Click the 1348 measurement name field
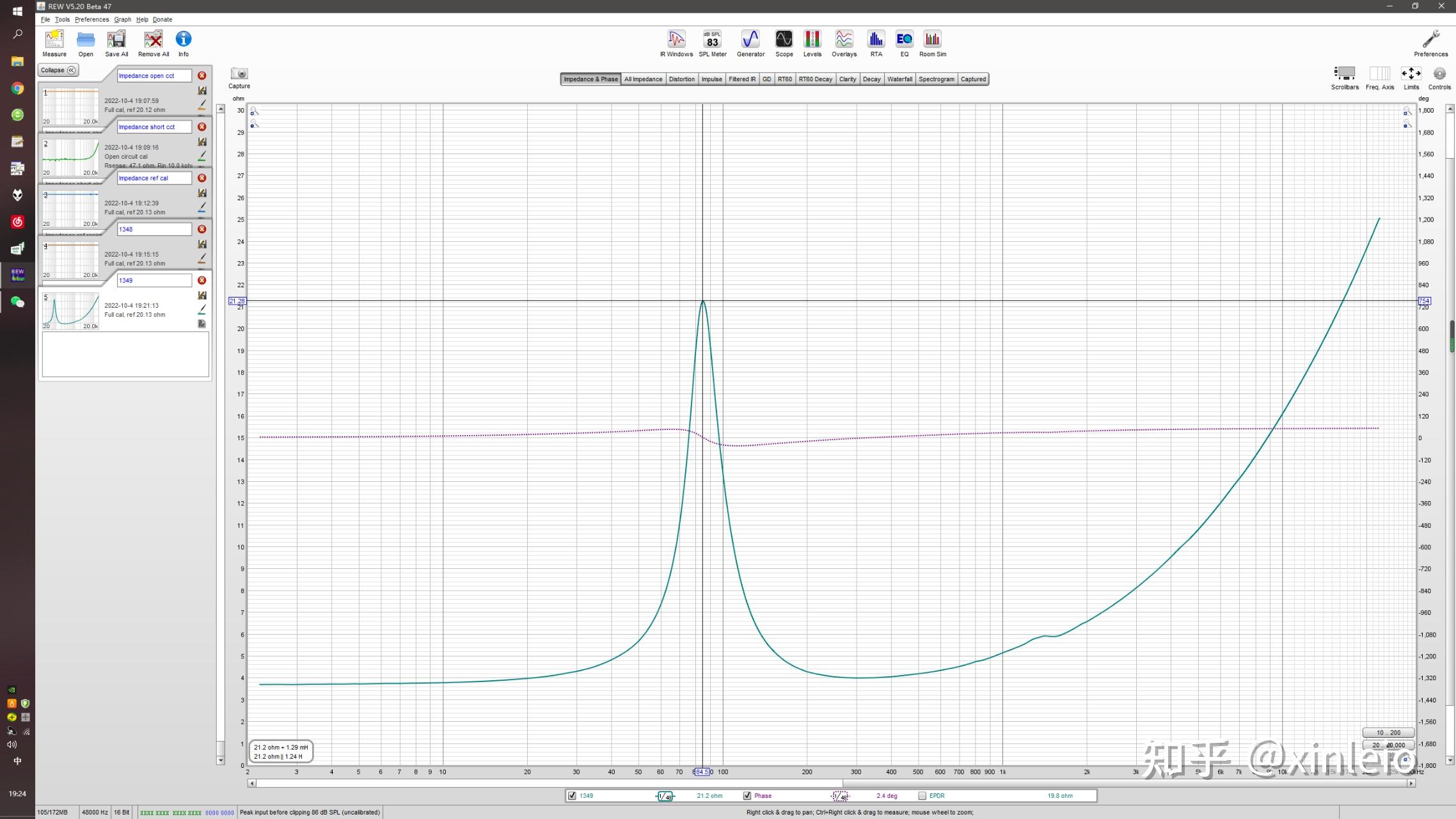 tap(154, 229)
